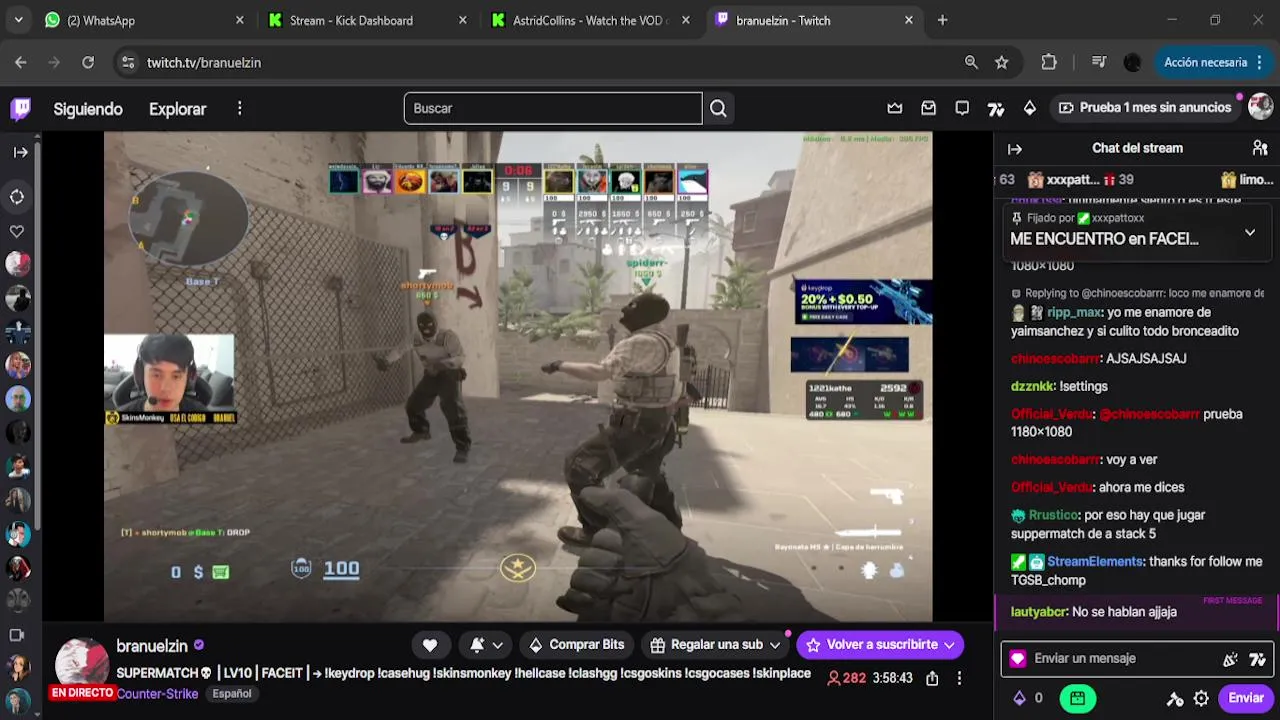The width and height of the screenshot is (1280, 720).
Task: Expand the left sidebar arrow
Action: [x=20, y=152]
